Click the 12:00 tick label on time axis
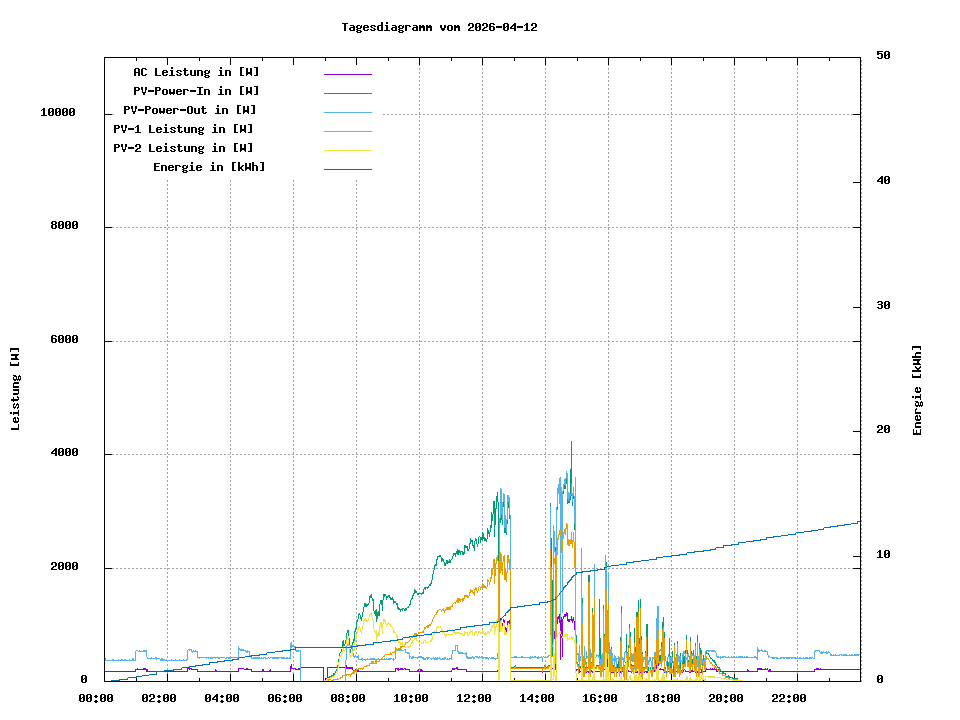 click(474, 698)
